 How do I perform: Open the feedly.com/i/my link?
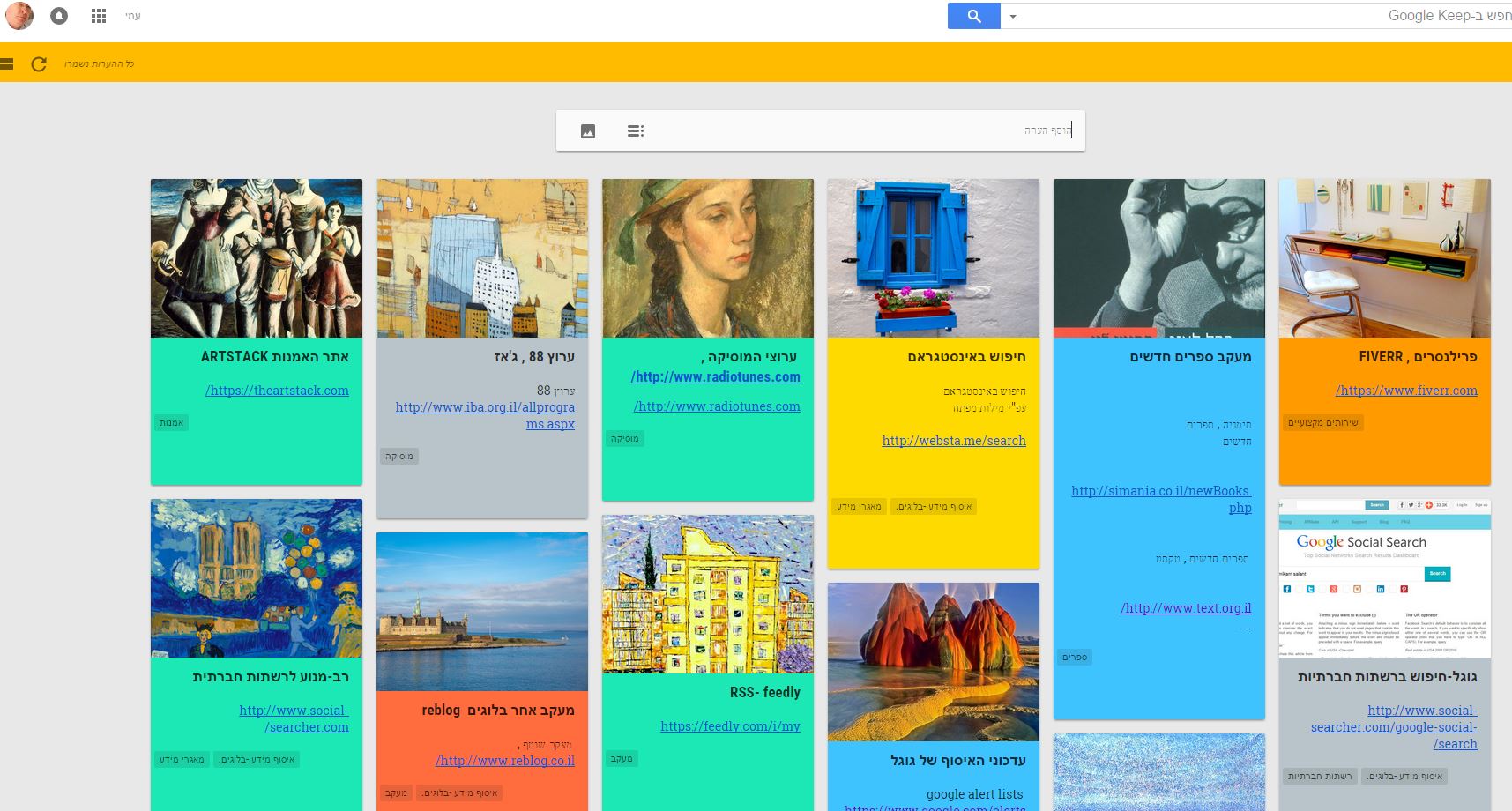pos(730,726)
